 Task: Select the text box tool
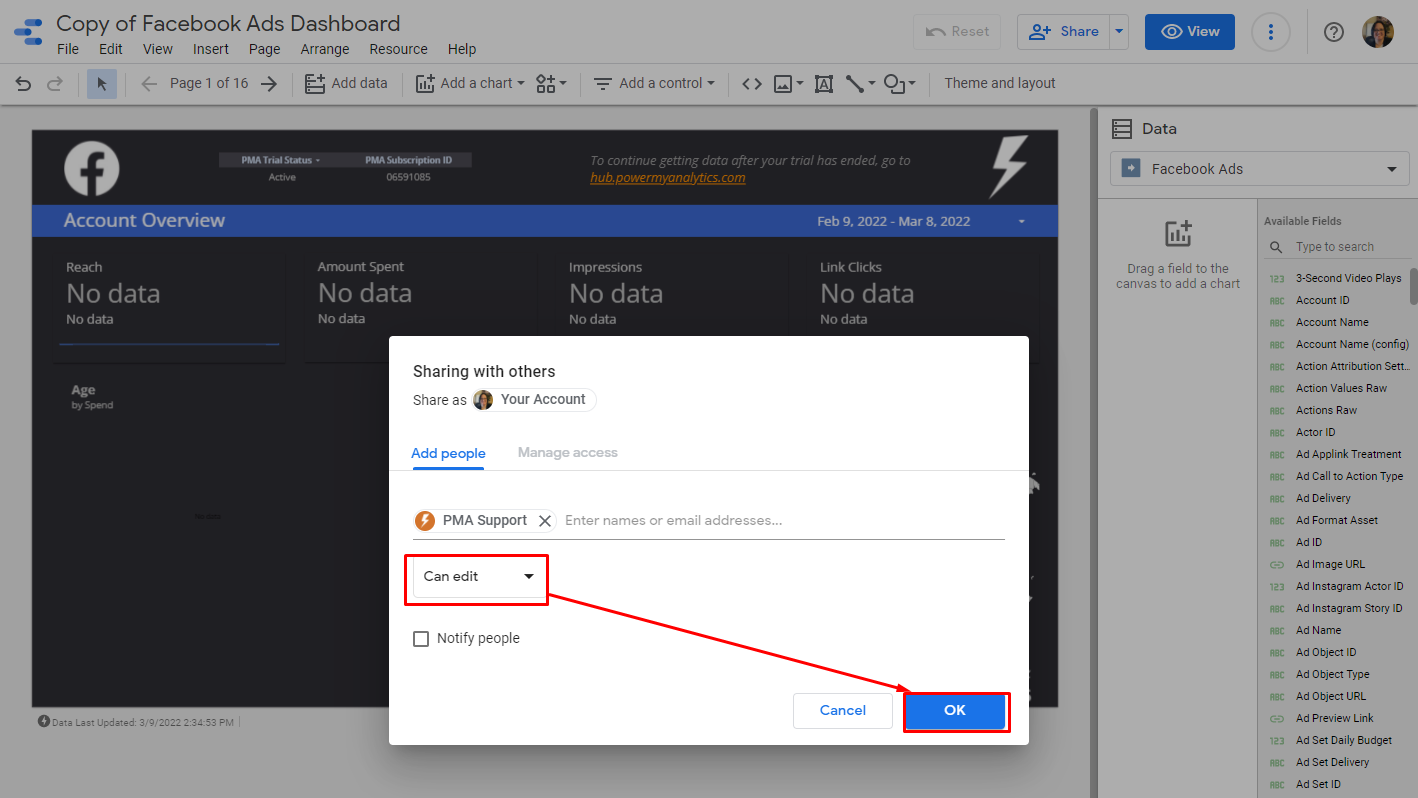point(823,83)
